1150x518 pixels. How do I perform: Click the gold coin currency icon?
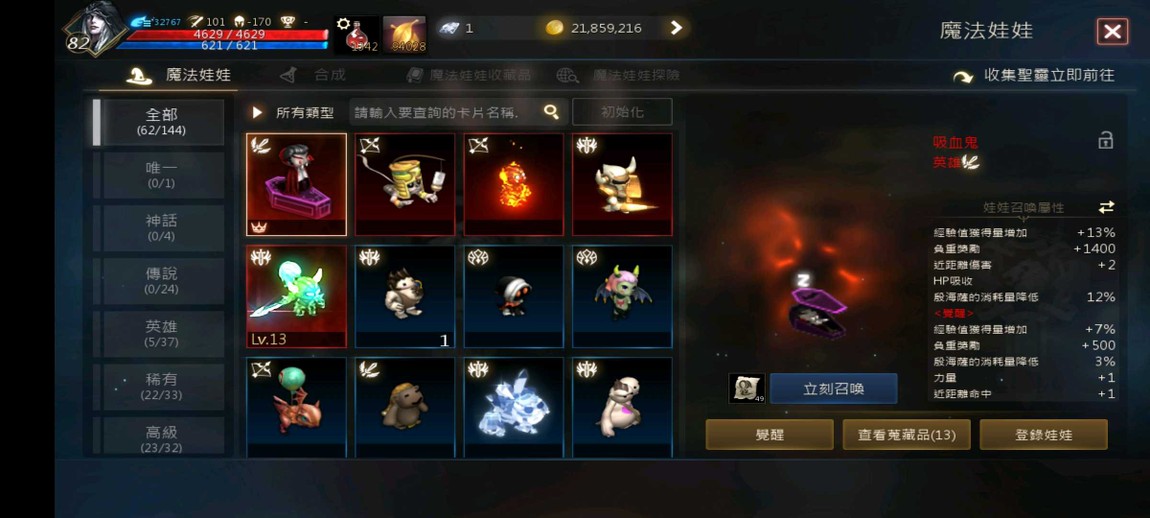coord(555,28)
